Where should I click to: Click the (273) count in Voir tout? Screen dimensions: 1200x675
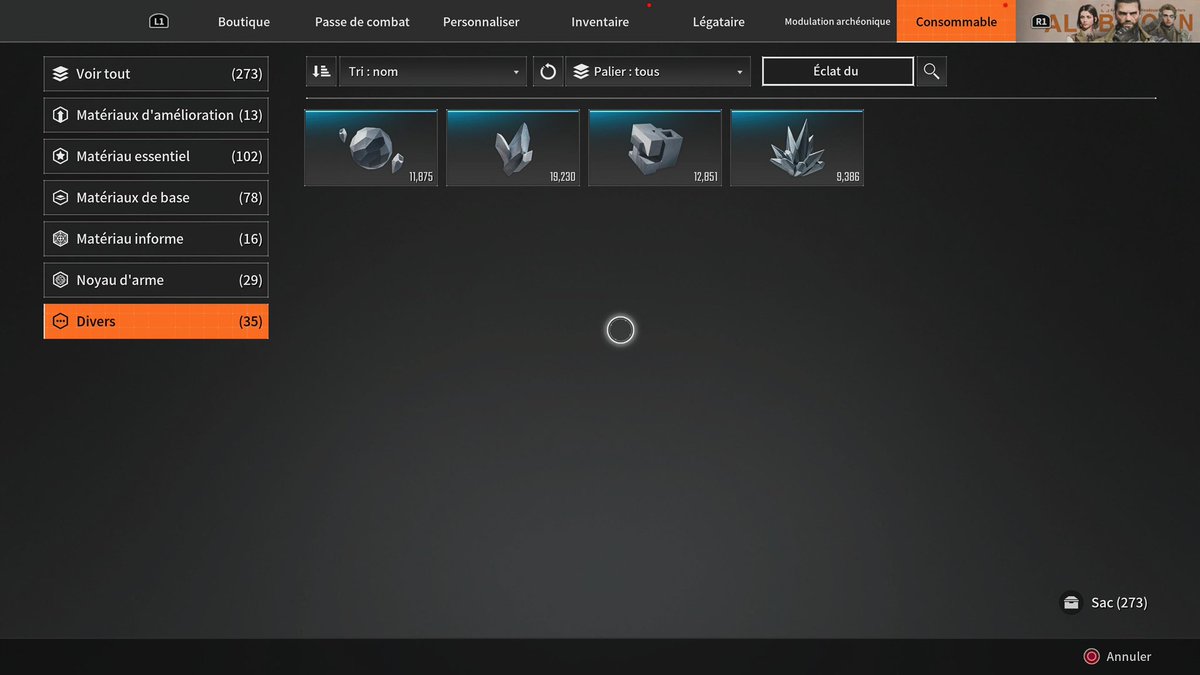[x=247, y=74]
